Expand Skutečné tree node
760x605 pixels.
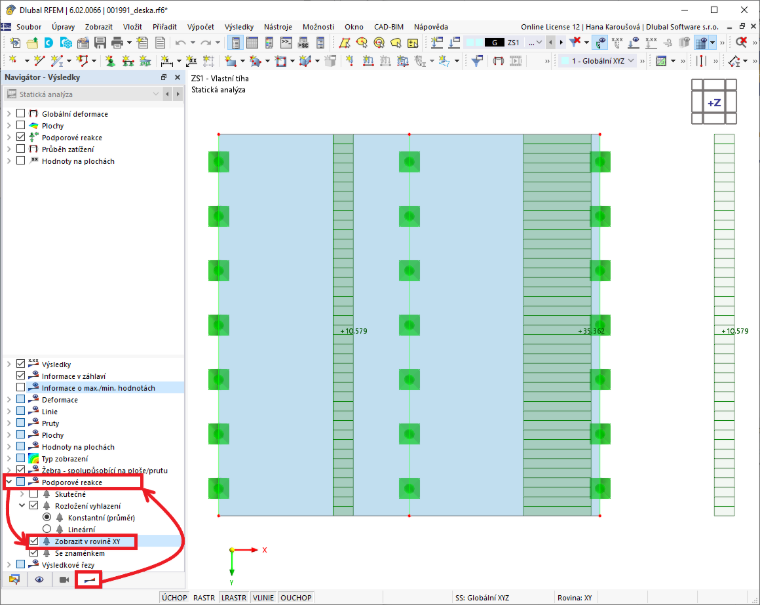click(22, 494)
